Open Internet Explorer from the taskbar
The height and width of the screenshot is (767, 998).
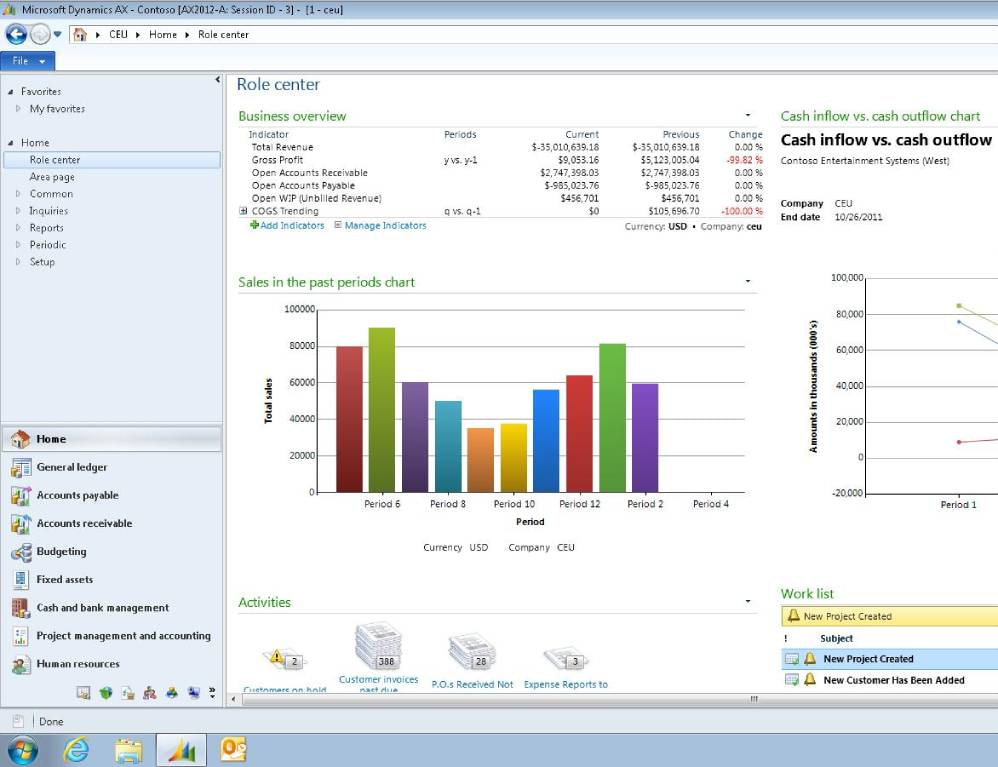click(76, 750)
